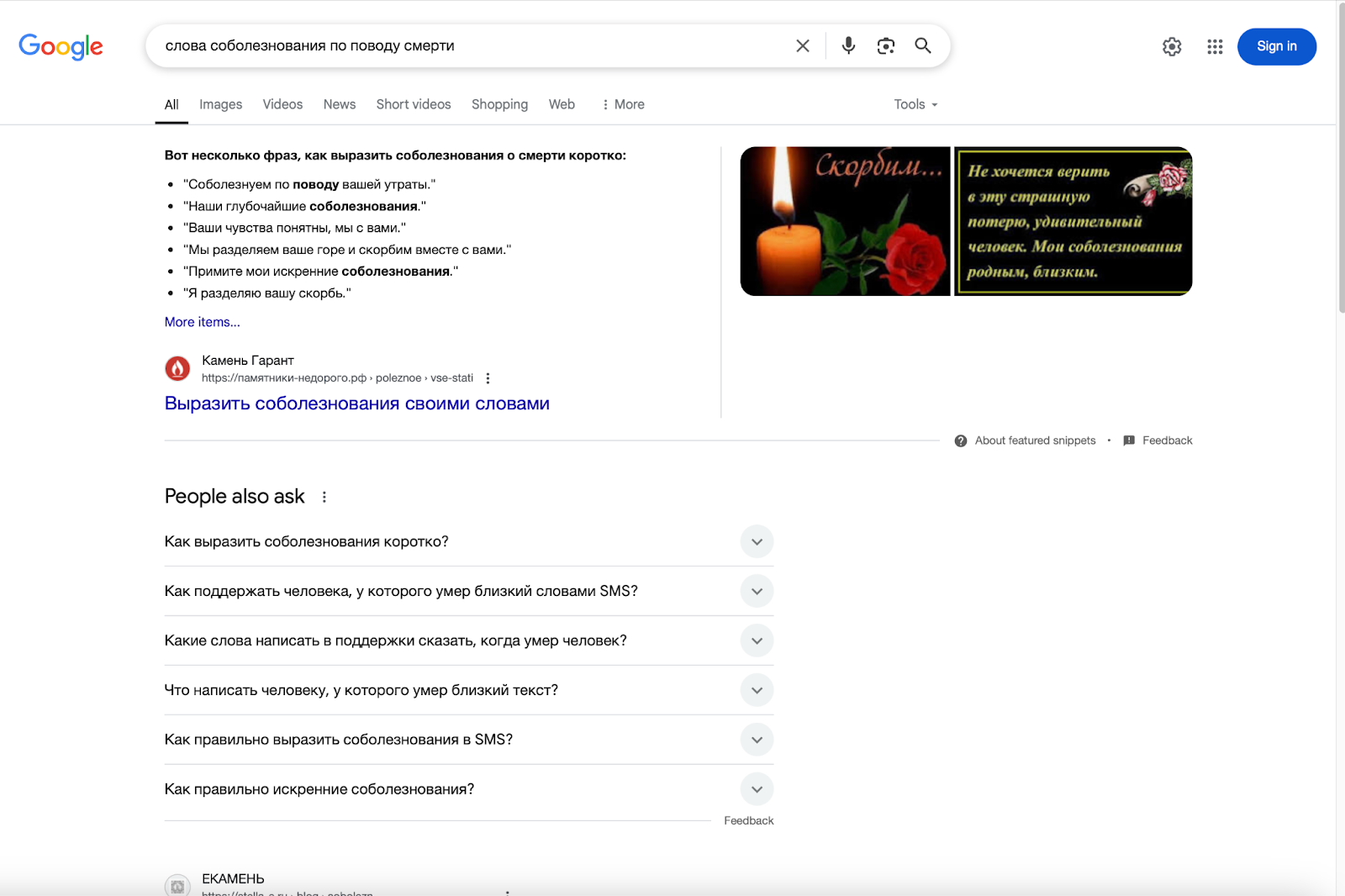Click the About featured snippets question mark icon

coord(959,440)
